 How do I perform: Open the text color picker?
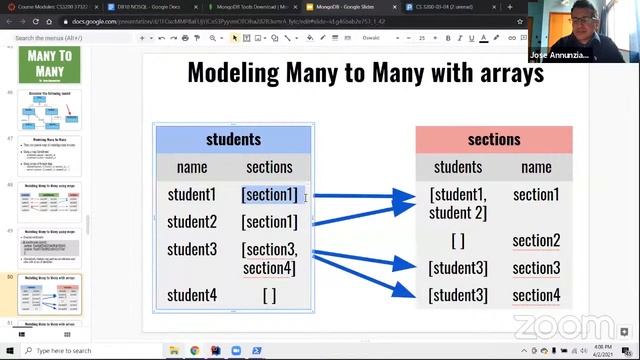point(484,38)
